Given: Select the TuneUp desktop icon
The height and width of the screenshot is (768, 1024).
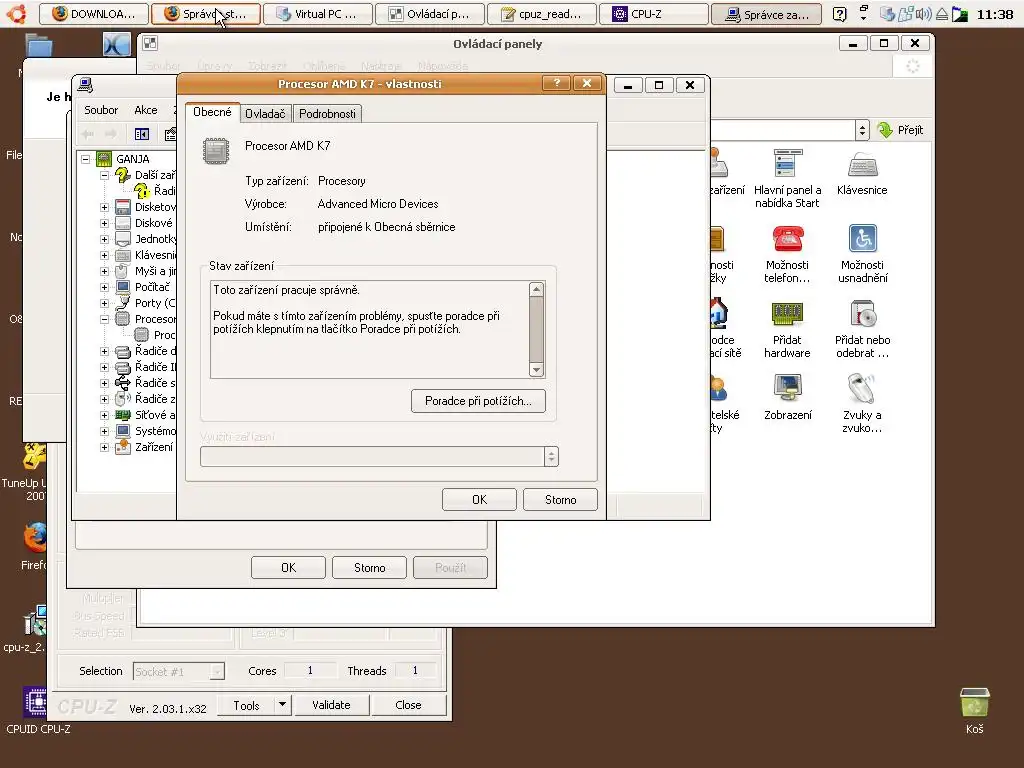Looking at the screenshot, I should [x=26, y=473].
